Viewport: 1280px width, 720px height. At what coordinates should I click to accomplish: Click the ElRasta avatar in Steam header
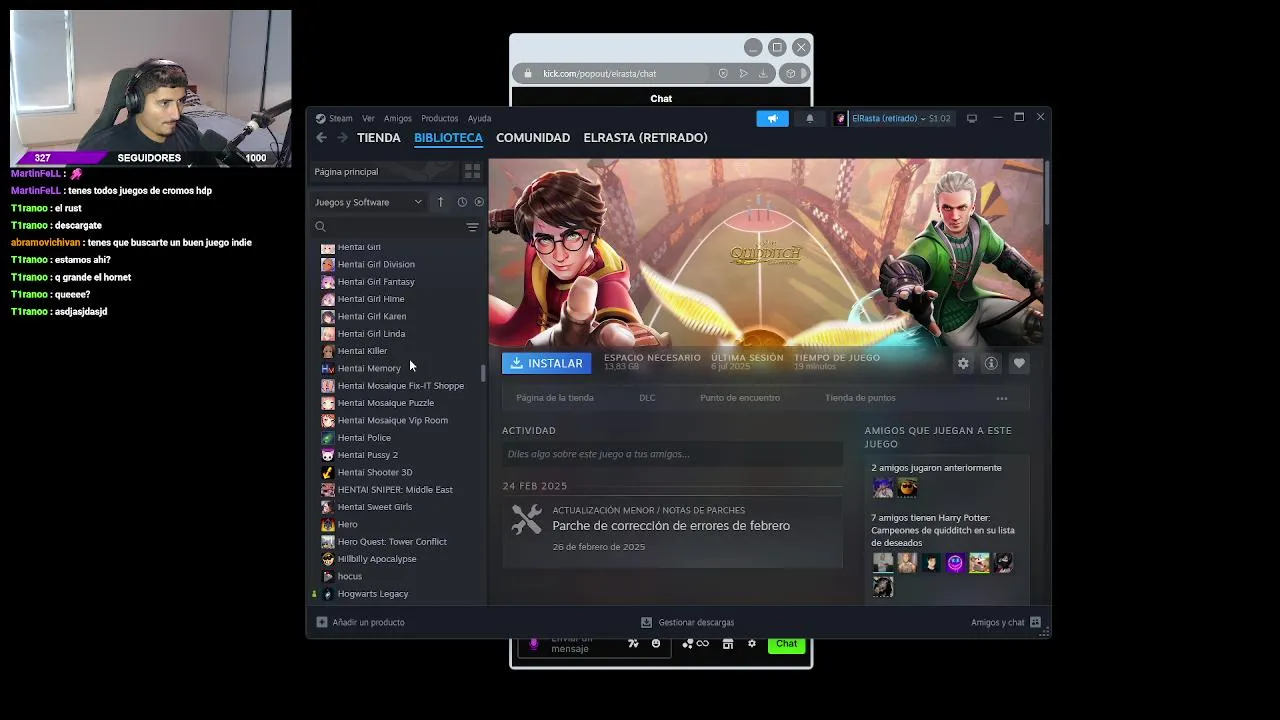click(x=841, y=118)
